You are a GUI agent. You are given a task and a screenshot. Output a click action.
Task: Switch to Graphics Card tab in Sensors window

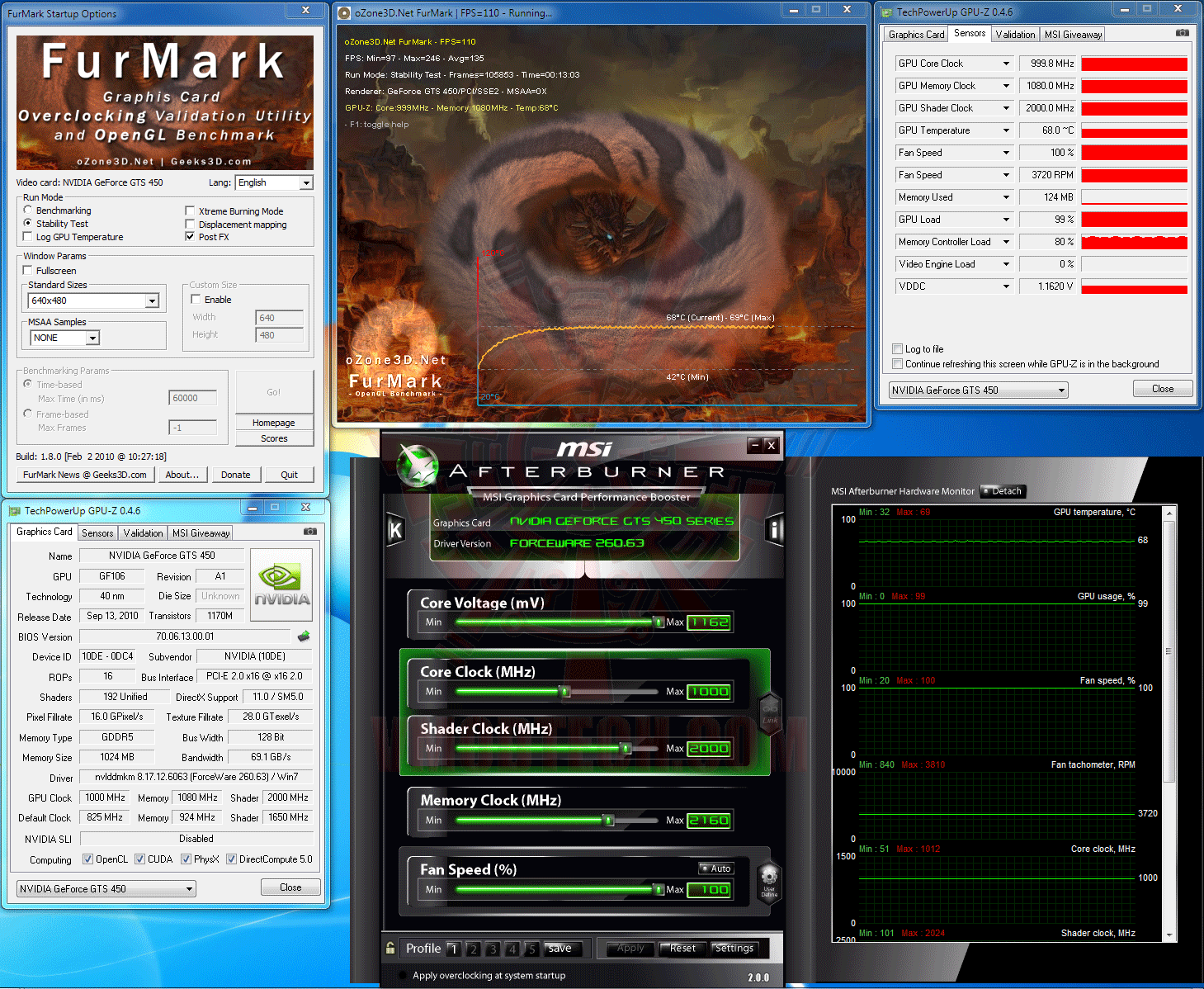click(x=916, y=35)
